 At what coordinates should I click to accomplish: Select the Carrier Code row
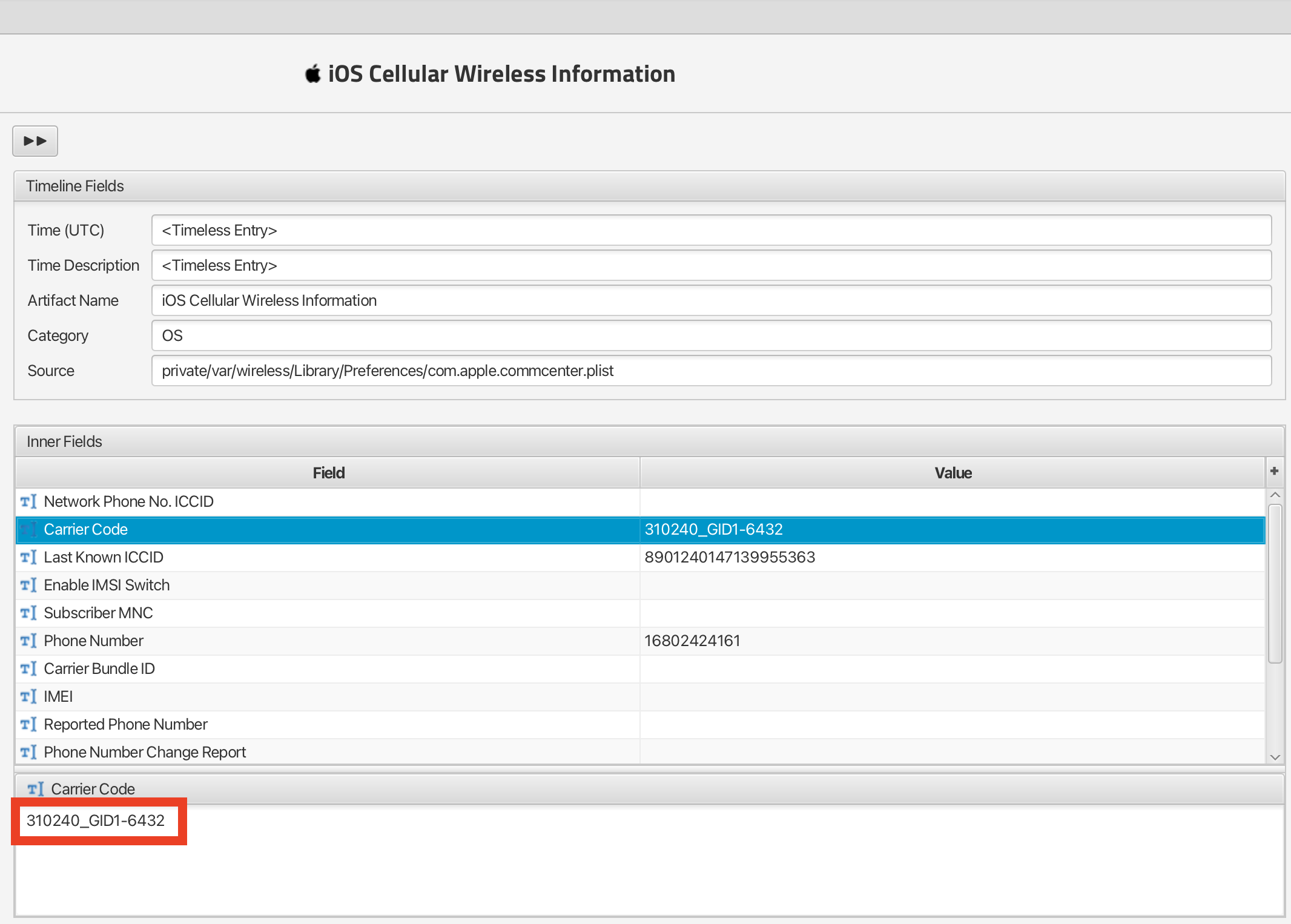click(640, 529)
